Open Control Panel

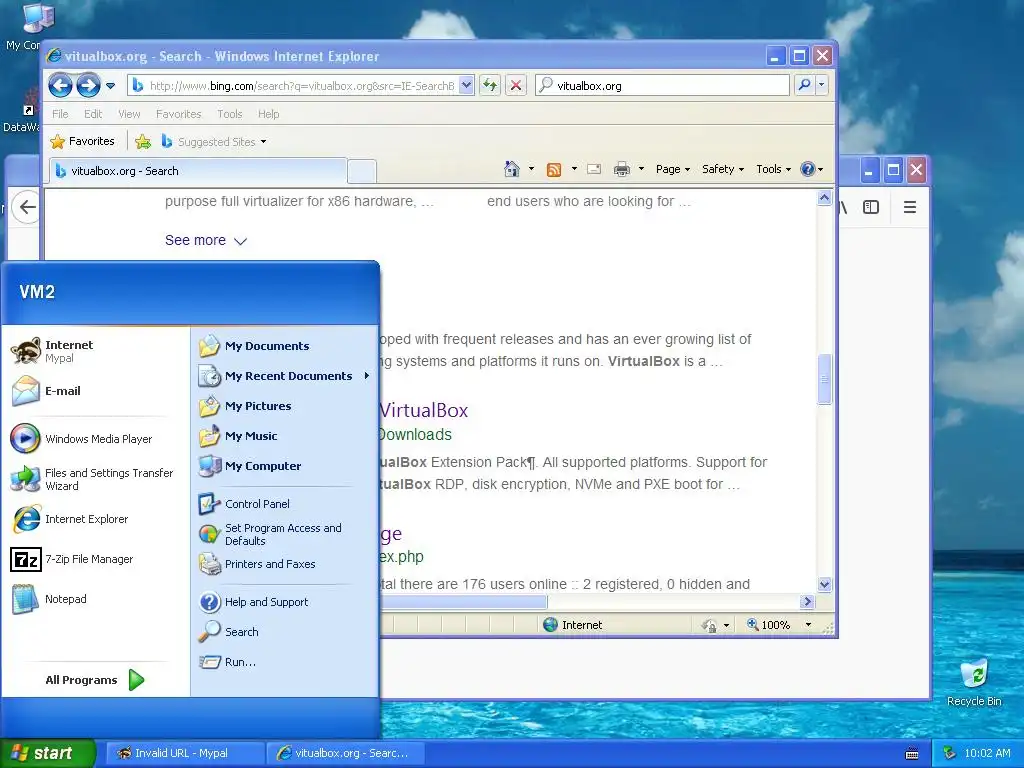point(285,504)
